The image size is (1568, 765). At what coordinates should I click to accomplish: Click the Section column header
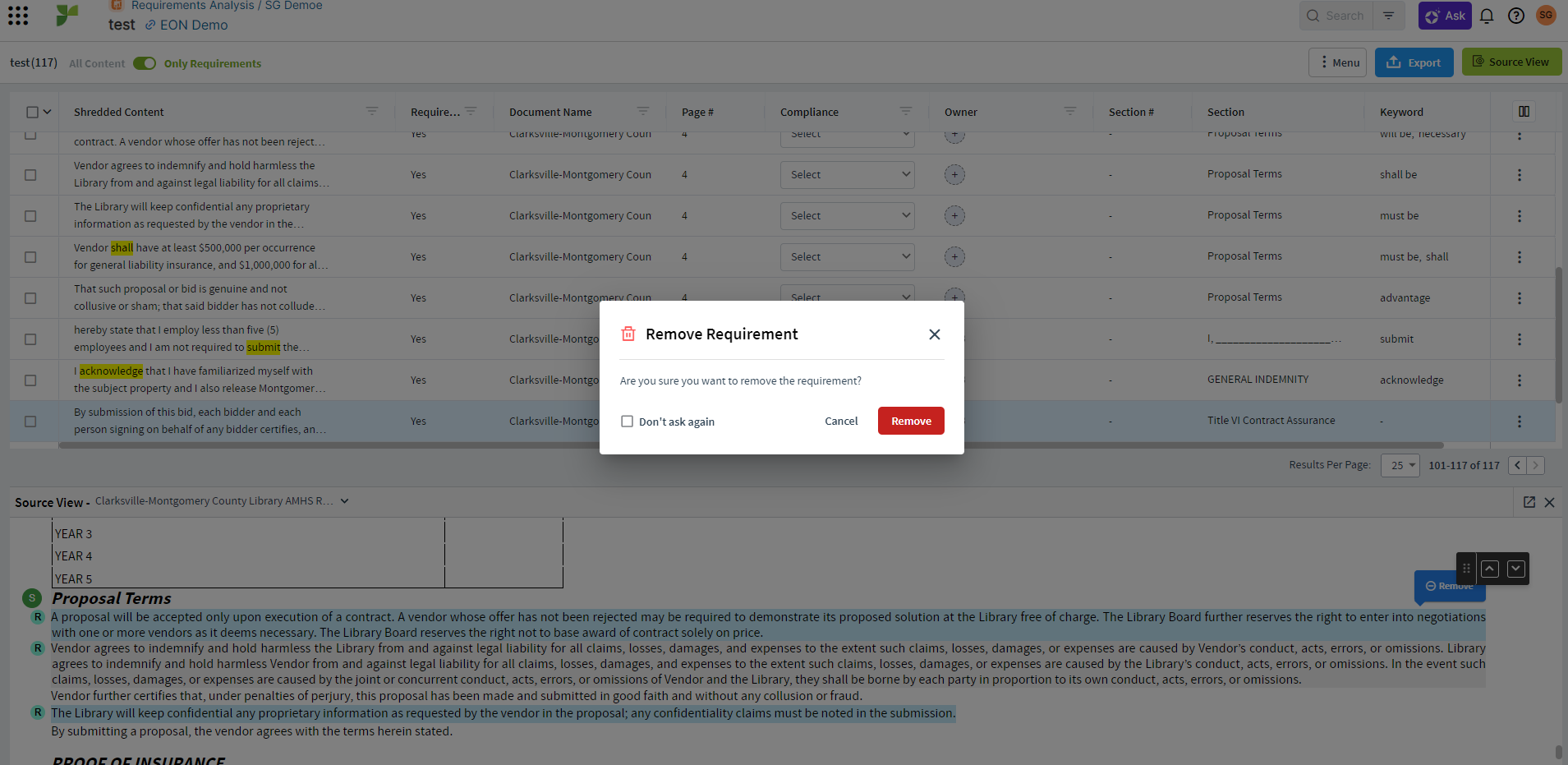click(x=1225, y=112)
